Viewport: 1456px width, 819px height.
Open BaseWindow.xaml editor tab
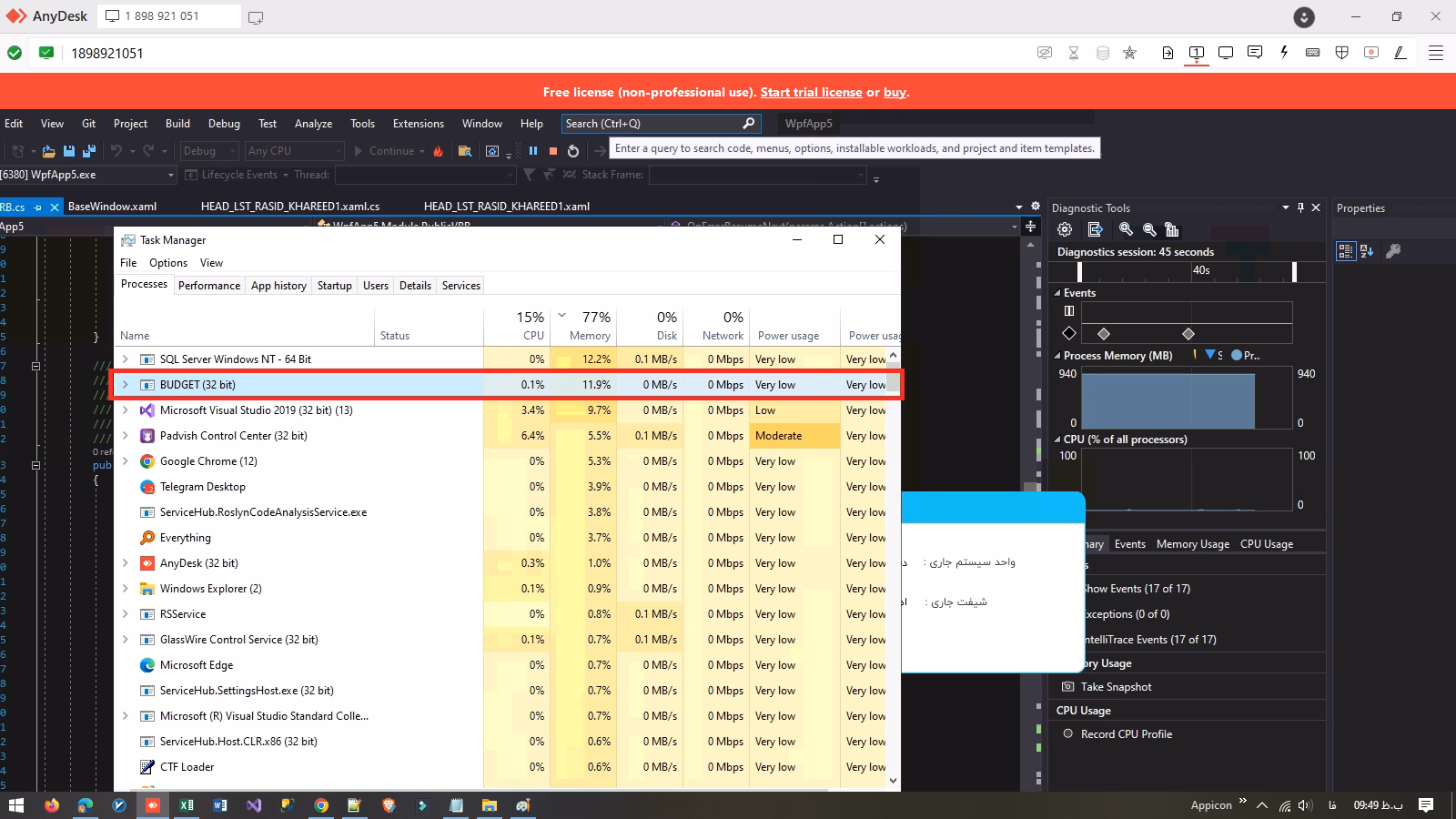pos(113,207)
